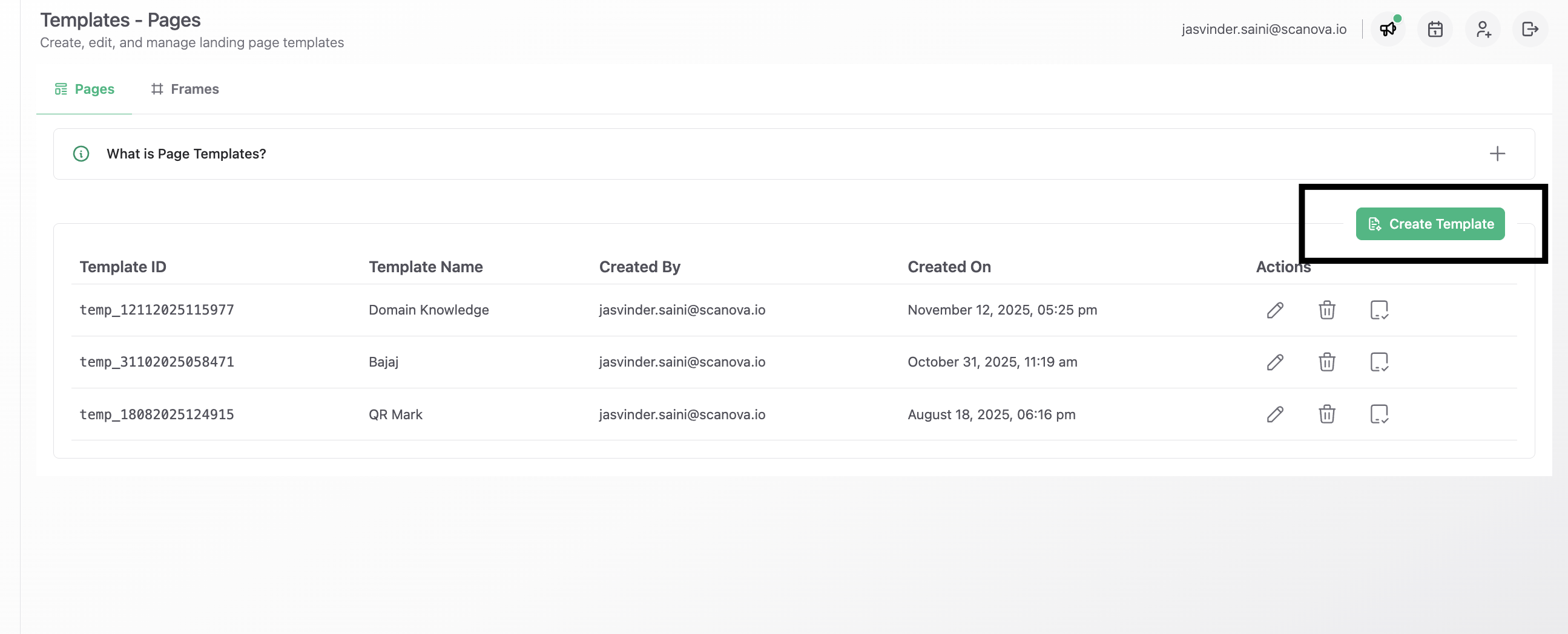Click the Template Name column header
Viewport: 1568px width, 634px height.
(x=426, y=267)
